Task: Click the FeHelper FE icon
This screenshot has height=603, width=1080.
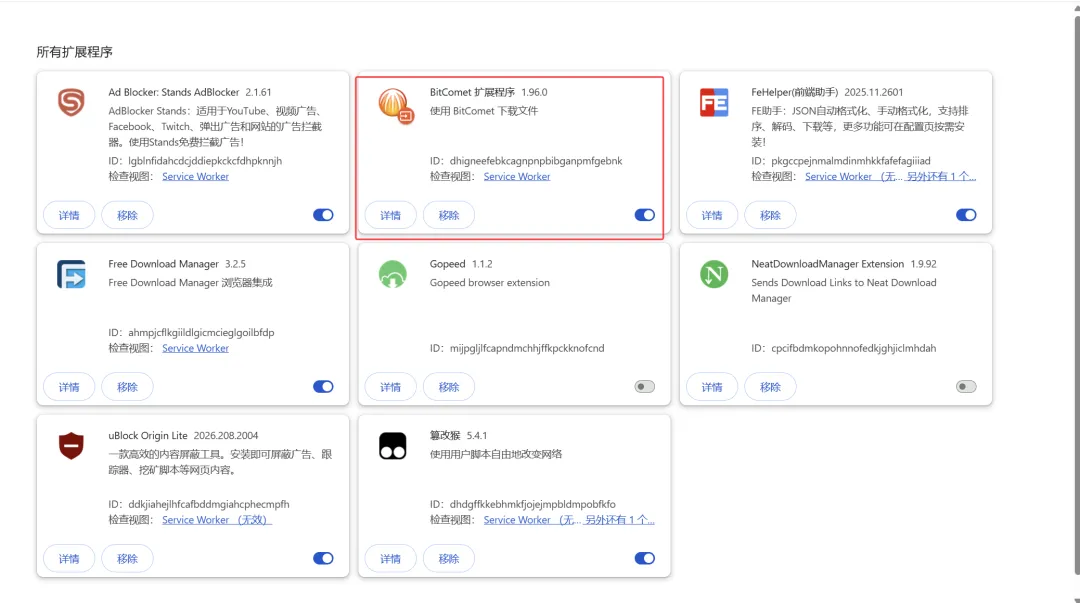Action: pos(714,103)
